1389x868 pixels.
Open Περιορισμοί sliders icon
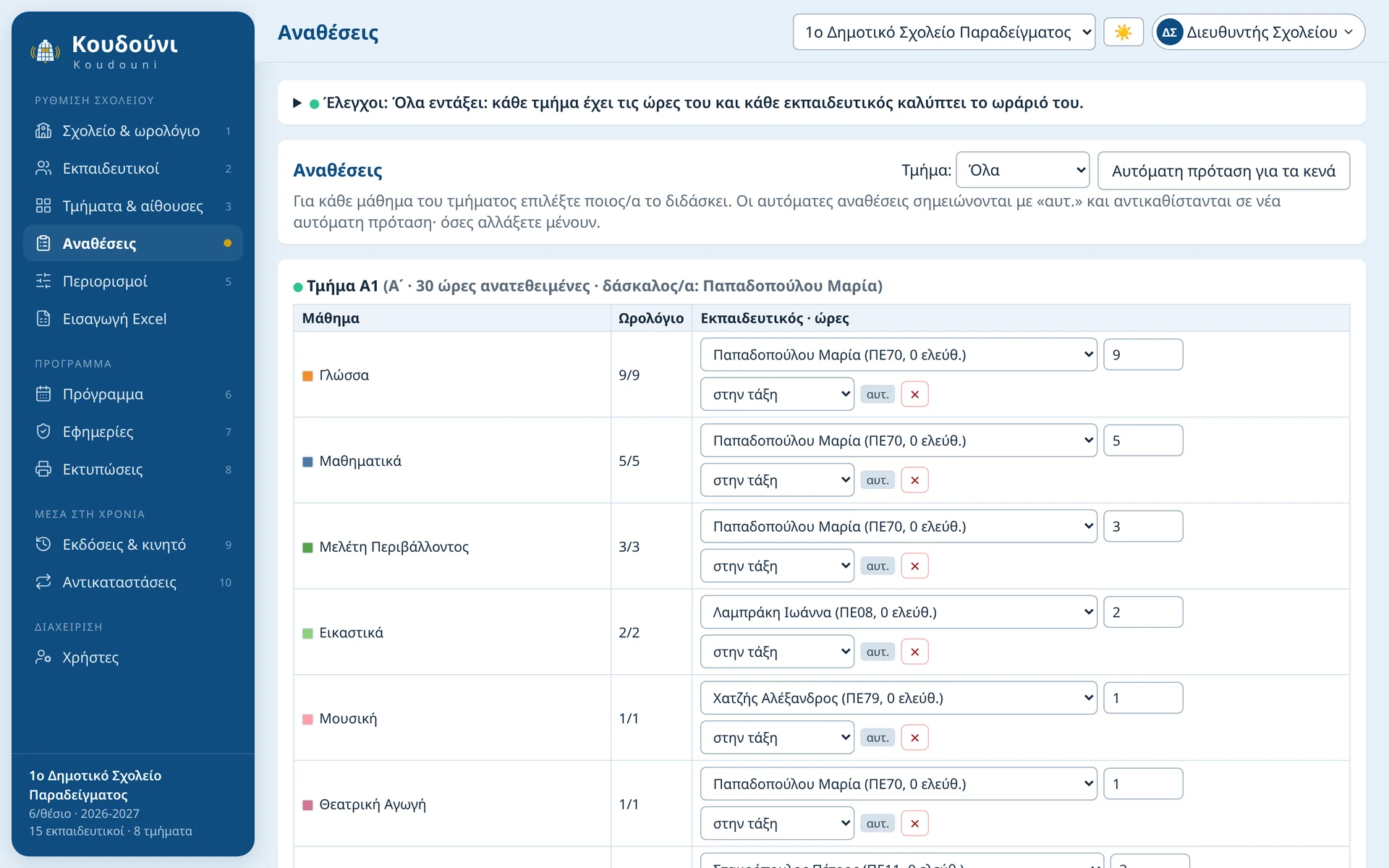43,281
